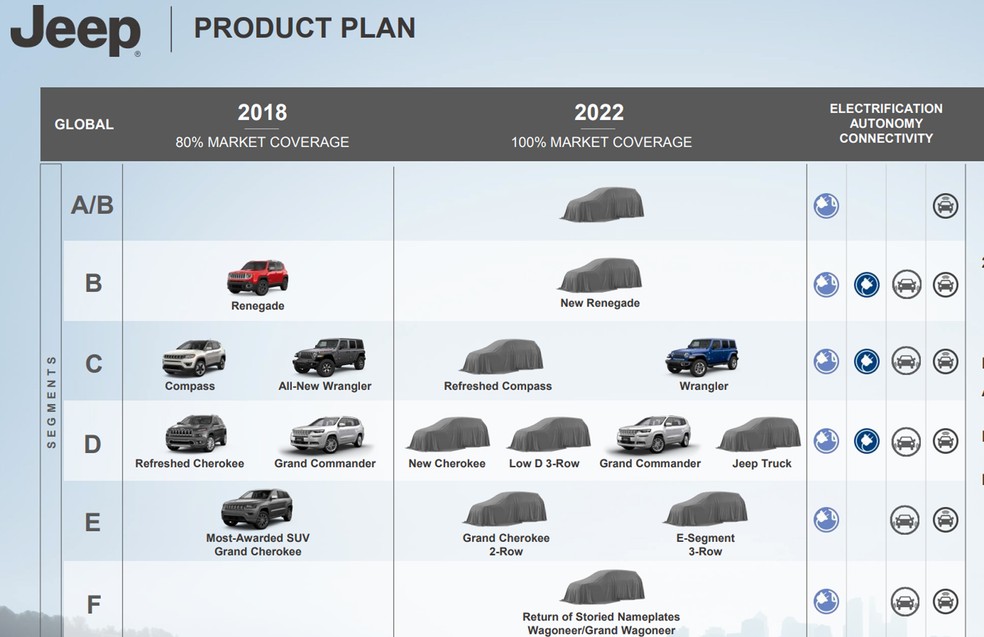Select the red Renegade image
984x637 pixels.
pos(257,277)
